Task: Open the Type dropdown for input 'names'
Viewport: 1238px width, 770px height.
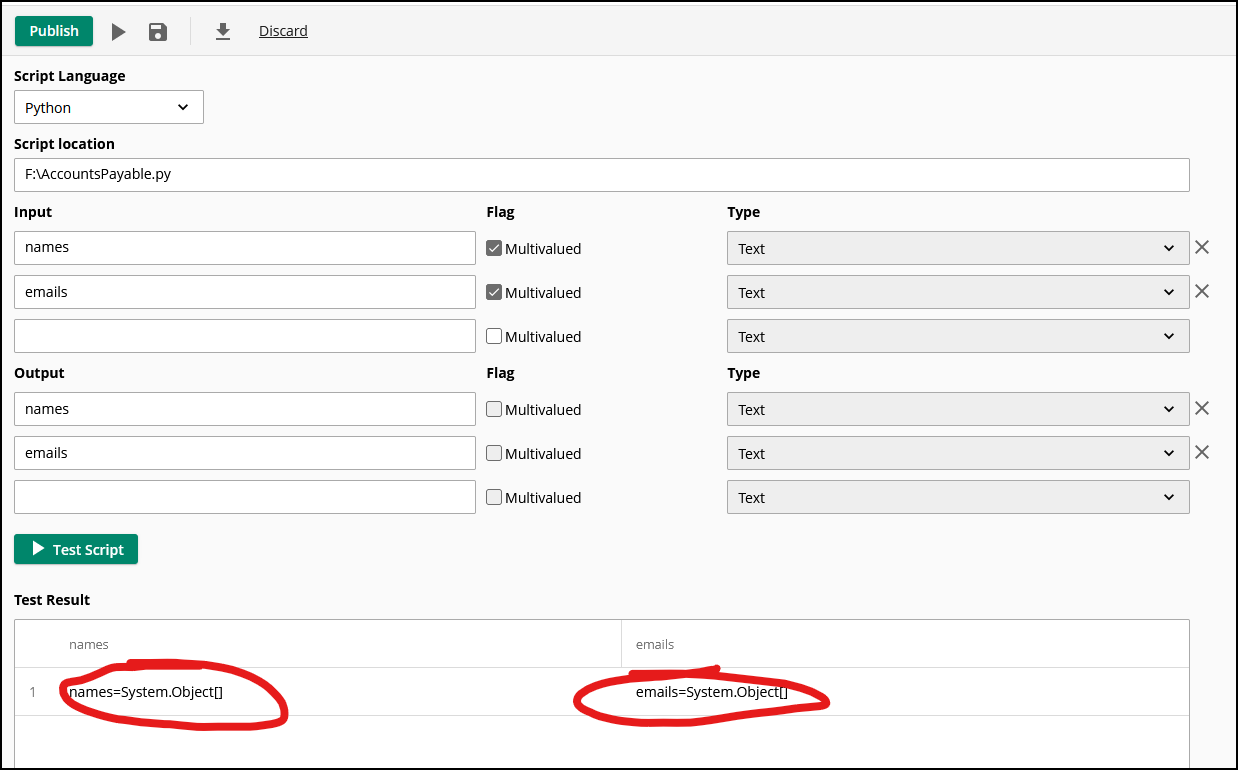Action: pyautogui.click(x=958, y=248)
